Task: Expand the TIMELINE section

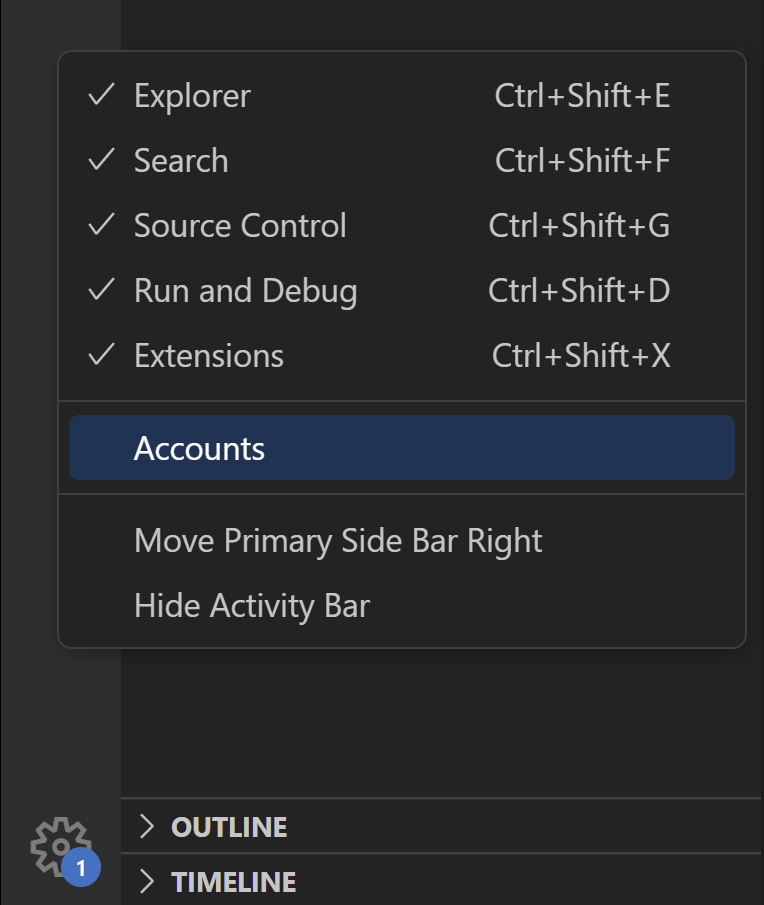Action: pyautogui.click(x=146, y=881)
